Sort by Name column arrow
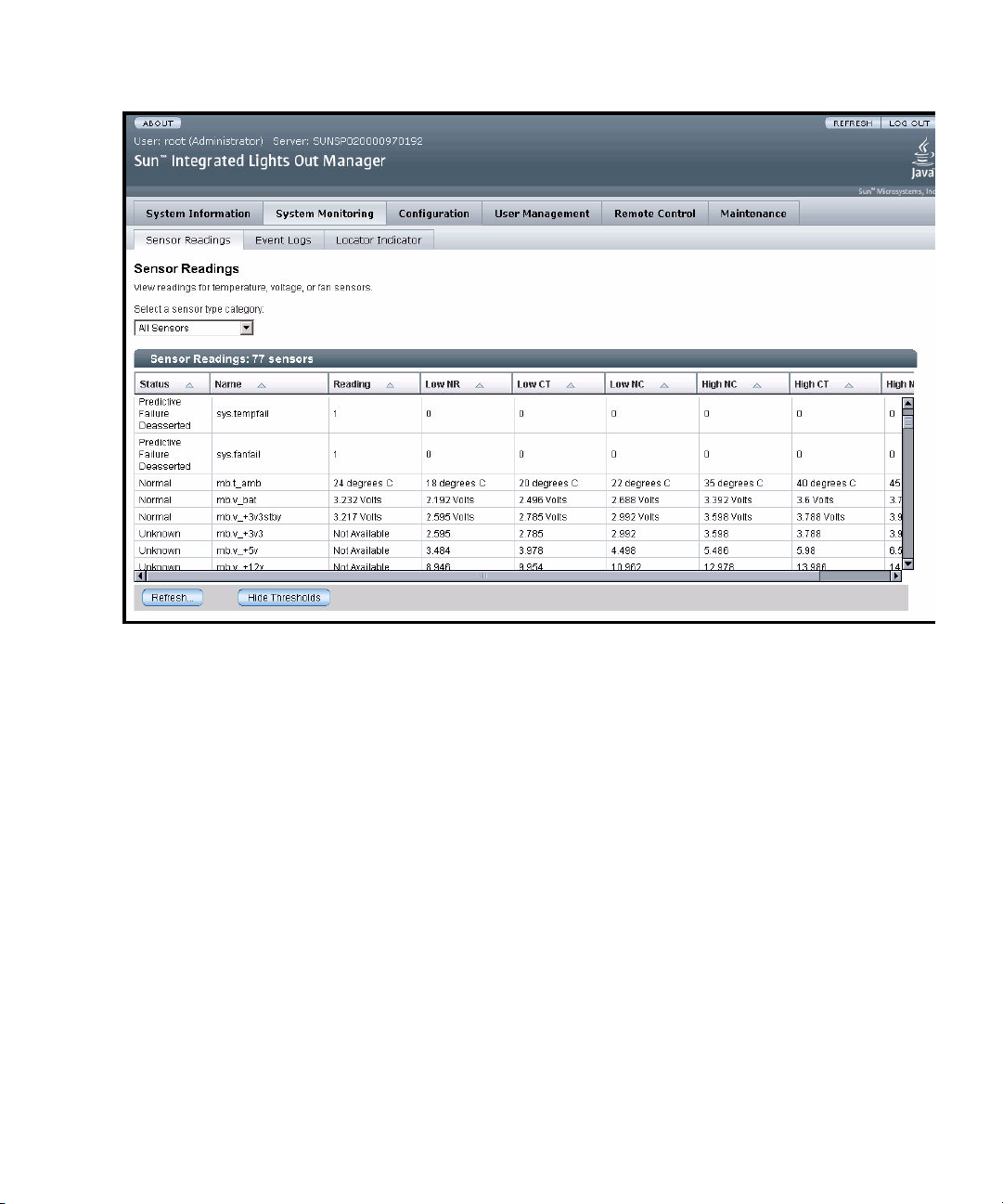This screenshot has width=1003, height=1204. pos(262,385)
